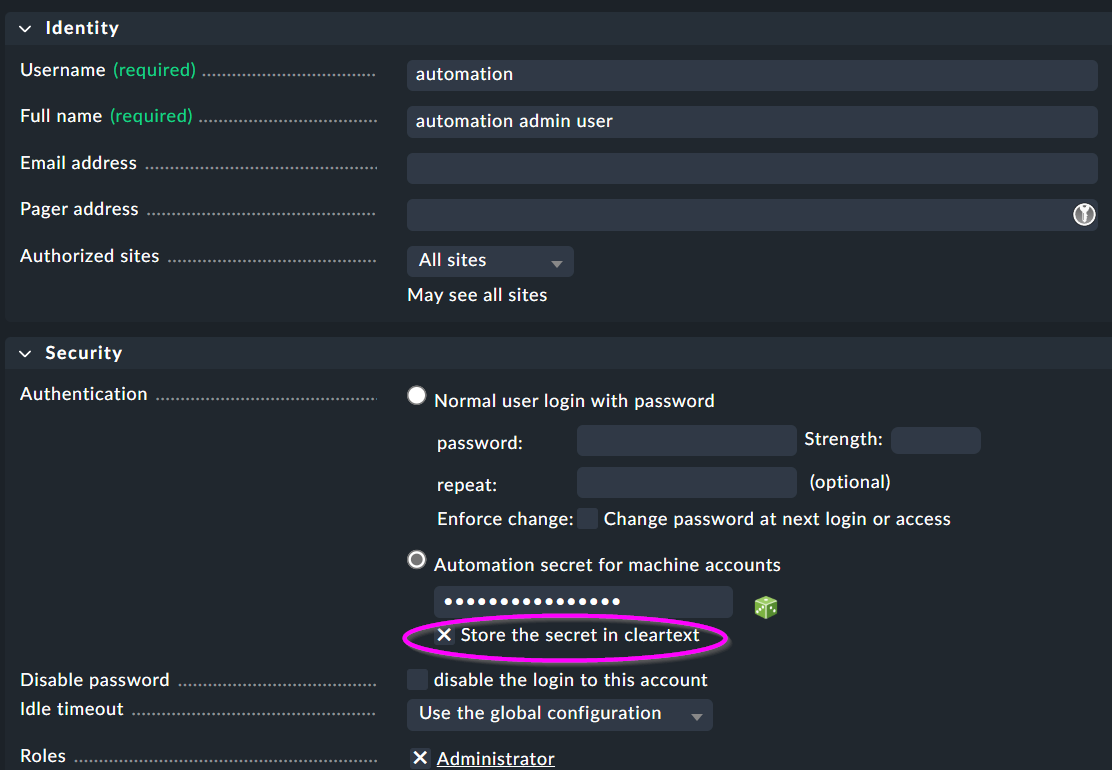
Task: Uncheck the Administrator role checkbox
Action: tap(420, 758)
